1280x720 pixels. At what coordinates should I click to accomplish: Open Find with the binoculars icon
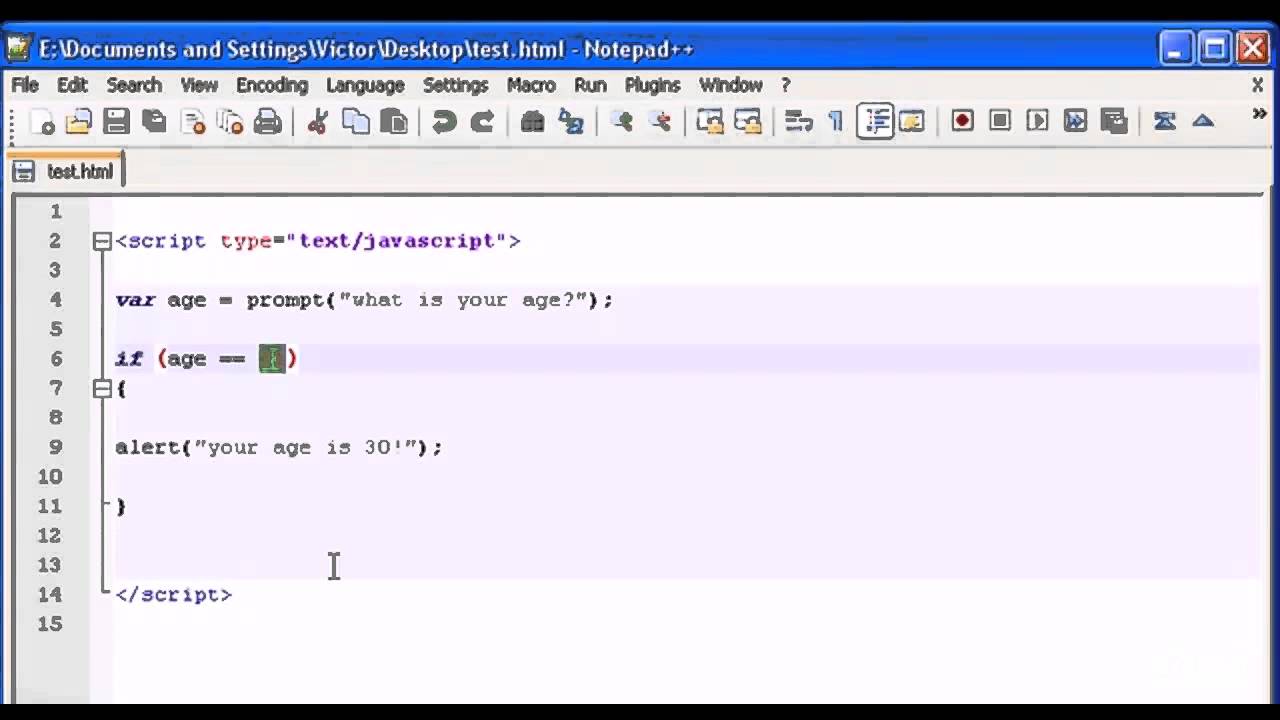coord(532,122)
